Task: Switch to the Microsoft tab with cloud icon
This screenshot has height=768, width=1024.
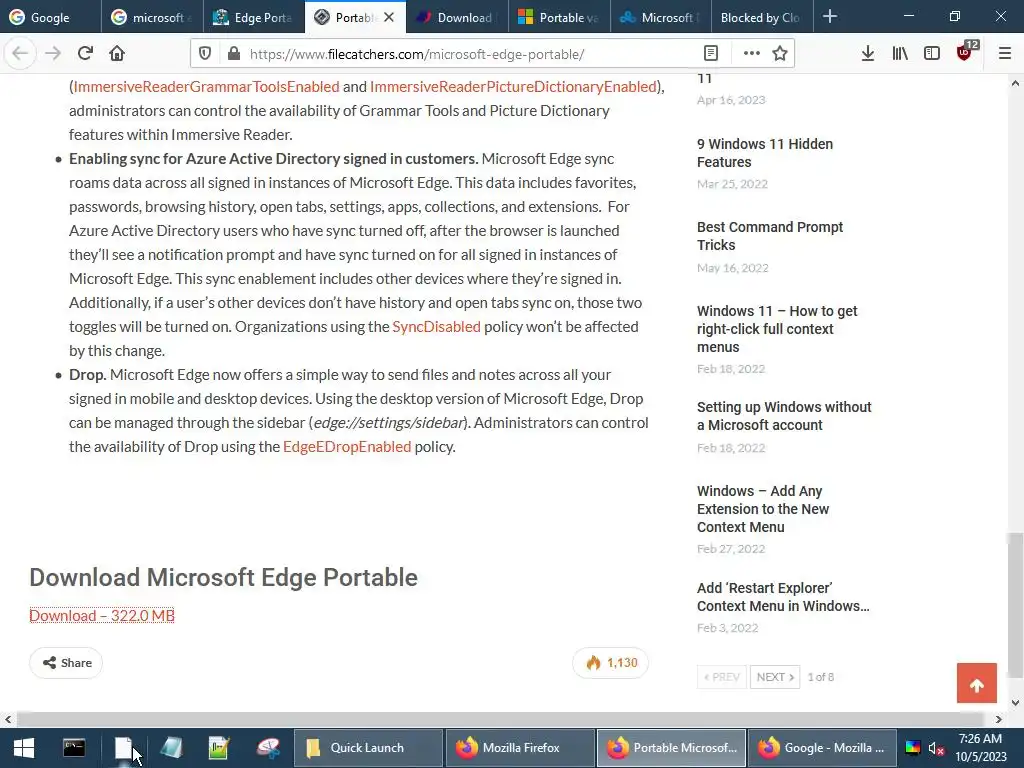Action: 661,18
